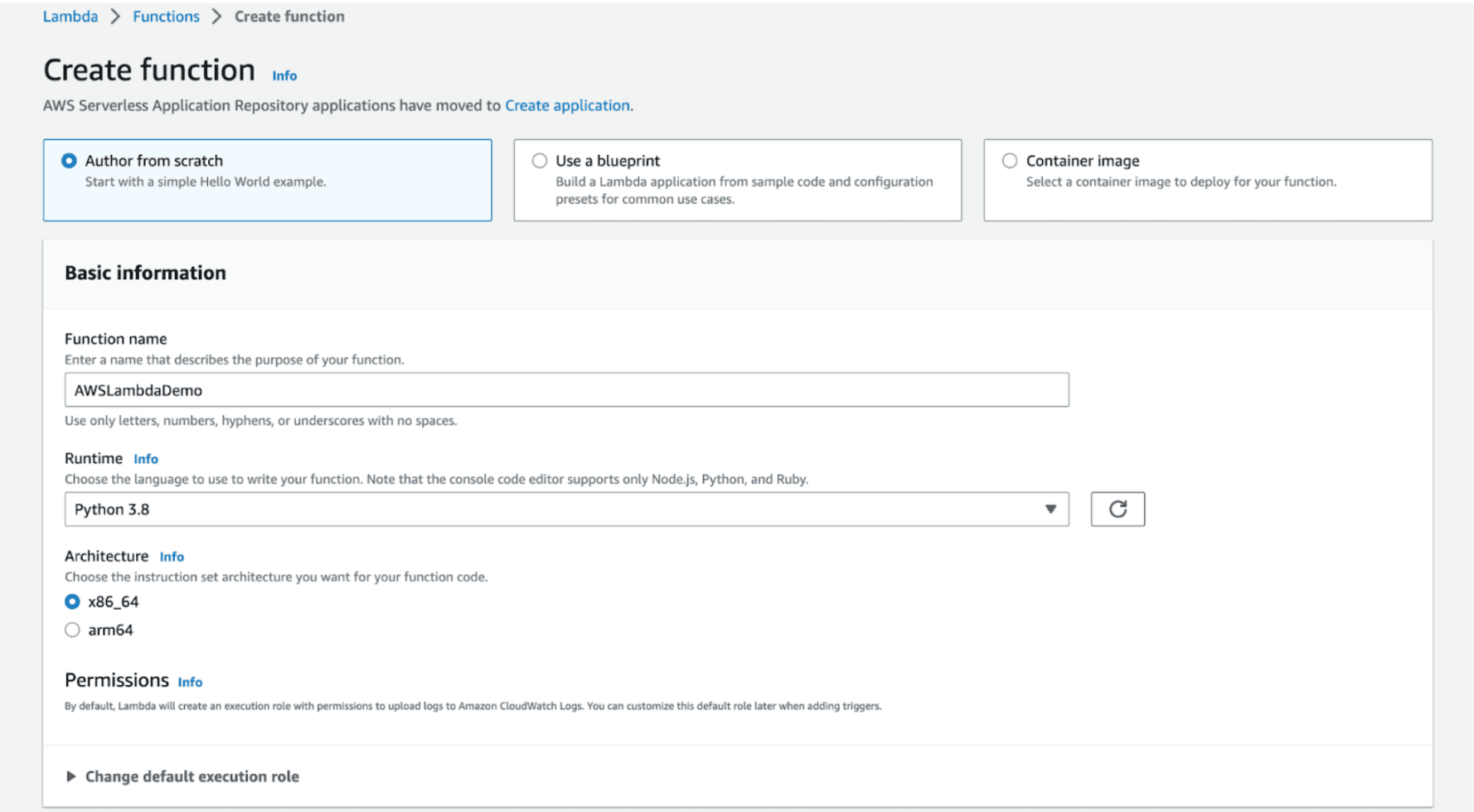Choose the arm64 architecture
The height and width of the screenshot is (812, 1474).
[73, 630]
